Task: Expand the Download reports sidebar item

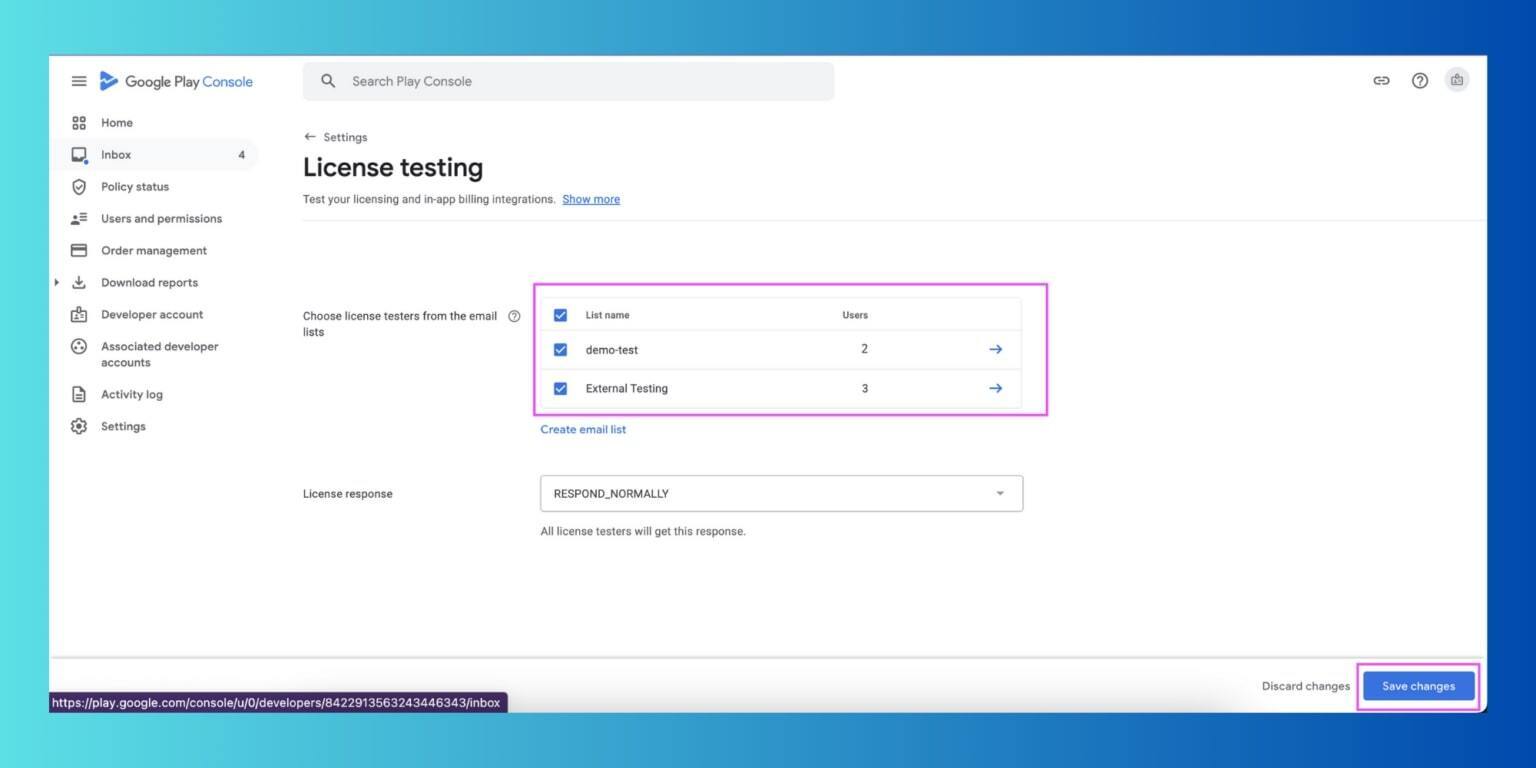Action: click(x=56, y=282)
